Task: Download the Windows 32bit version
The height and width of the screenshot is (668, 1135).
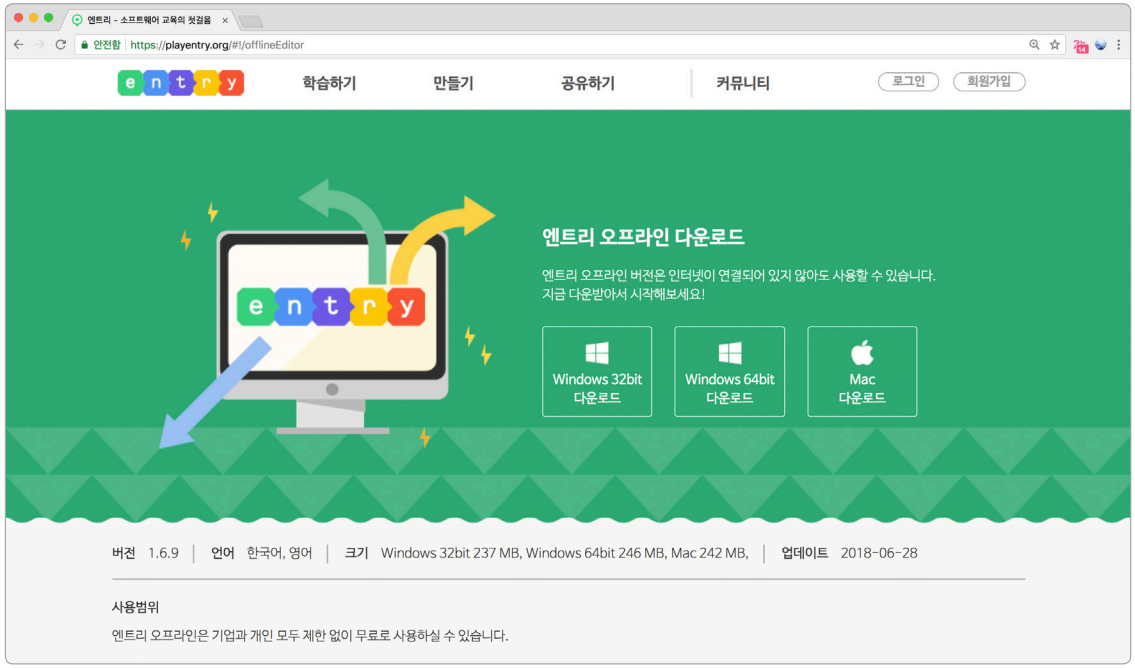Action: [597, 371]
